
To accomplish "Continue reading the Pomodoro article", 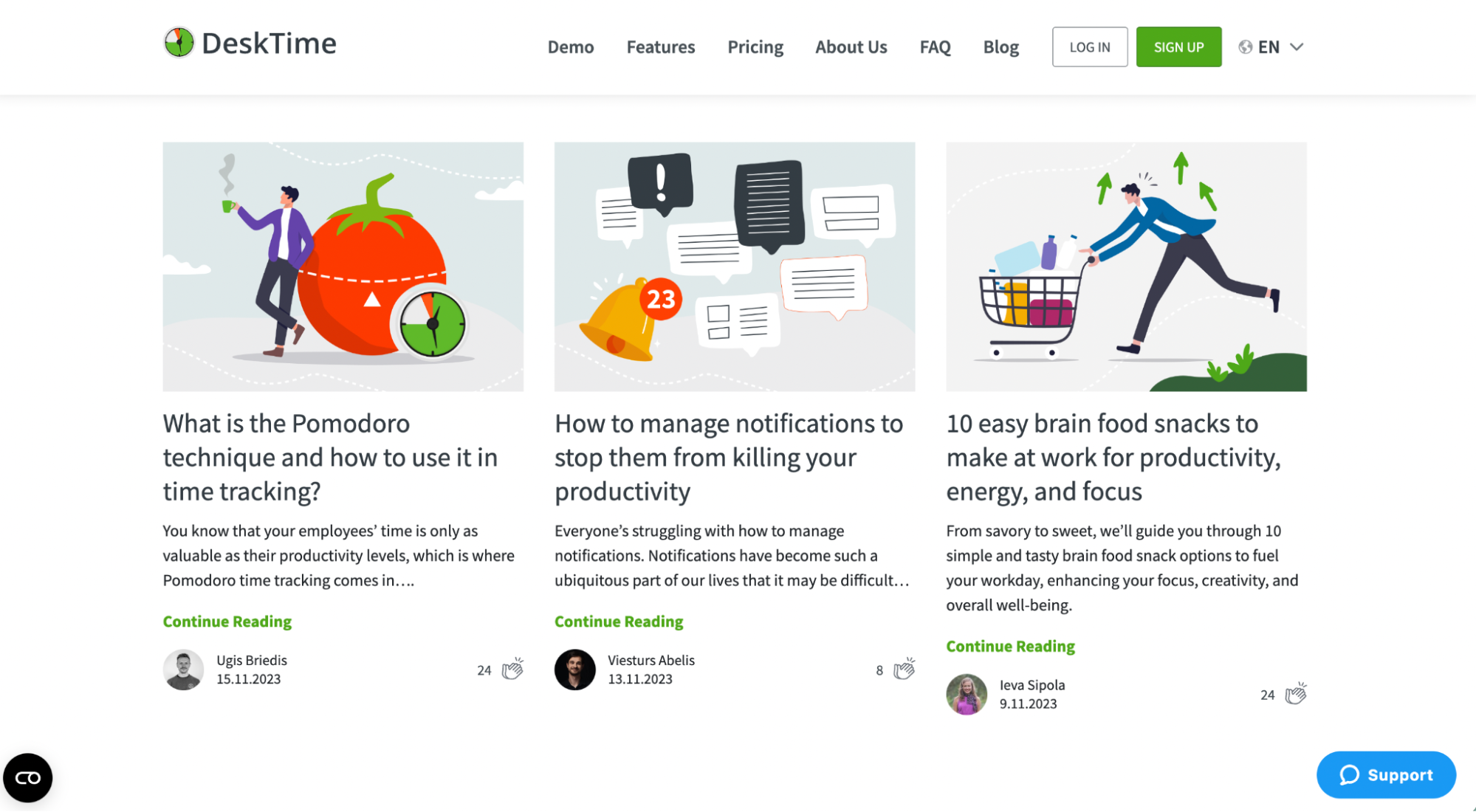I will [x=227, y=621].
